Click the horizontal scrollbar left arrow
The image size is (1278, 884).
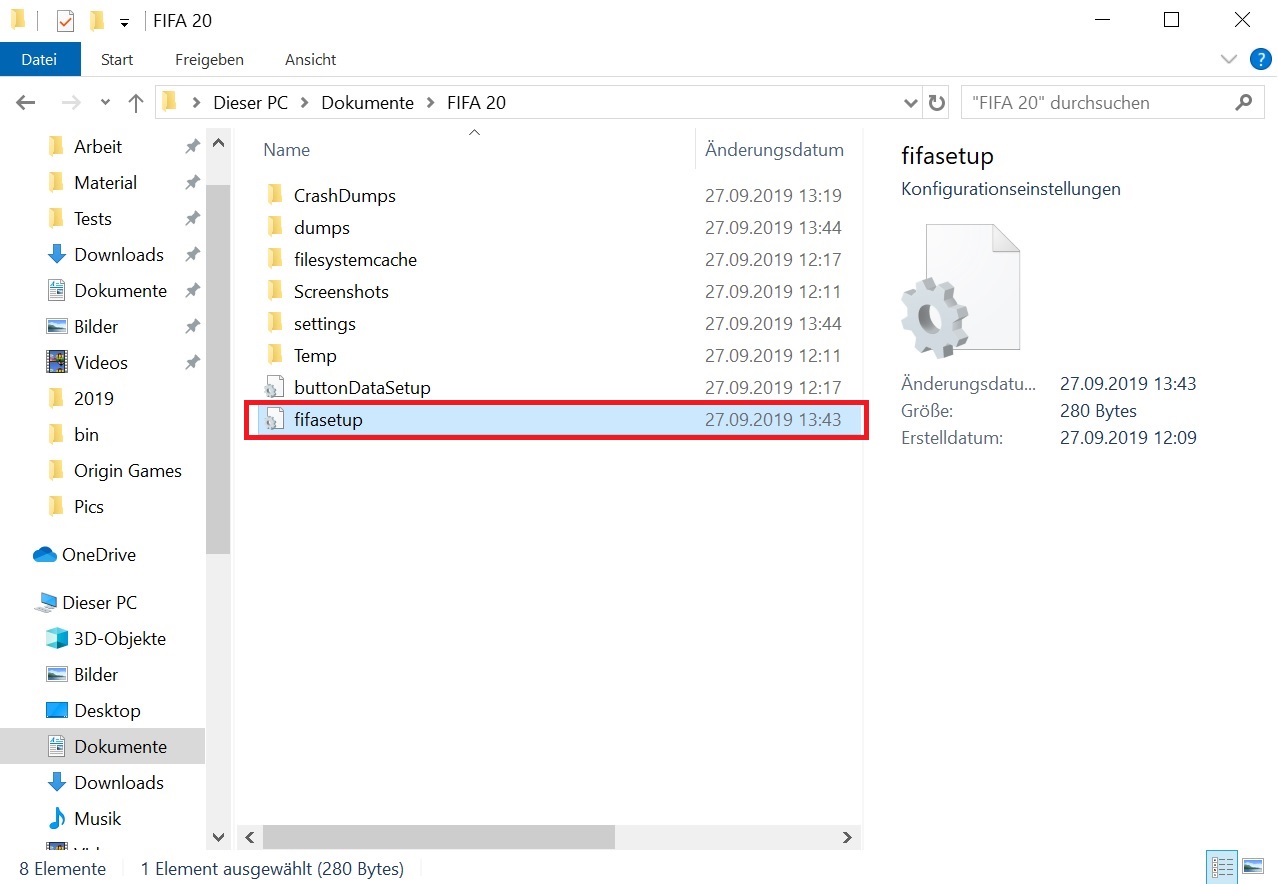point(250,837)
